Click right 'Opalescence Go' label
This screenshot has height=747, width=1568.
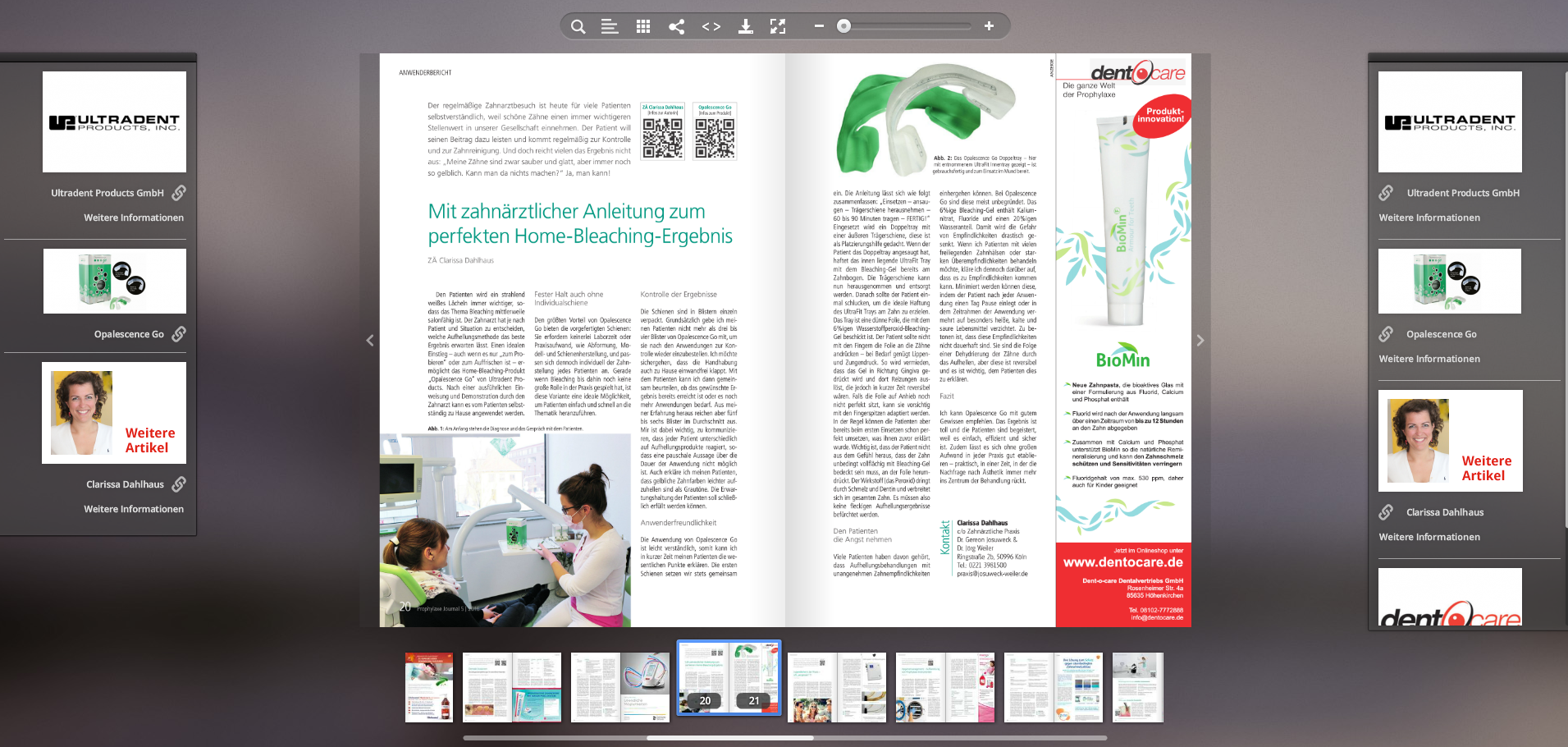[1442, 334]
